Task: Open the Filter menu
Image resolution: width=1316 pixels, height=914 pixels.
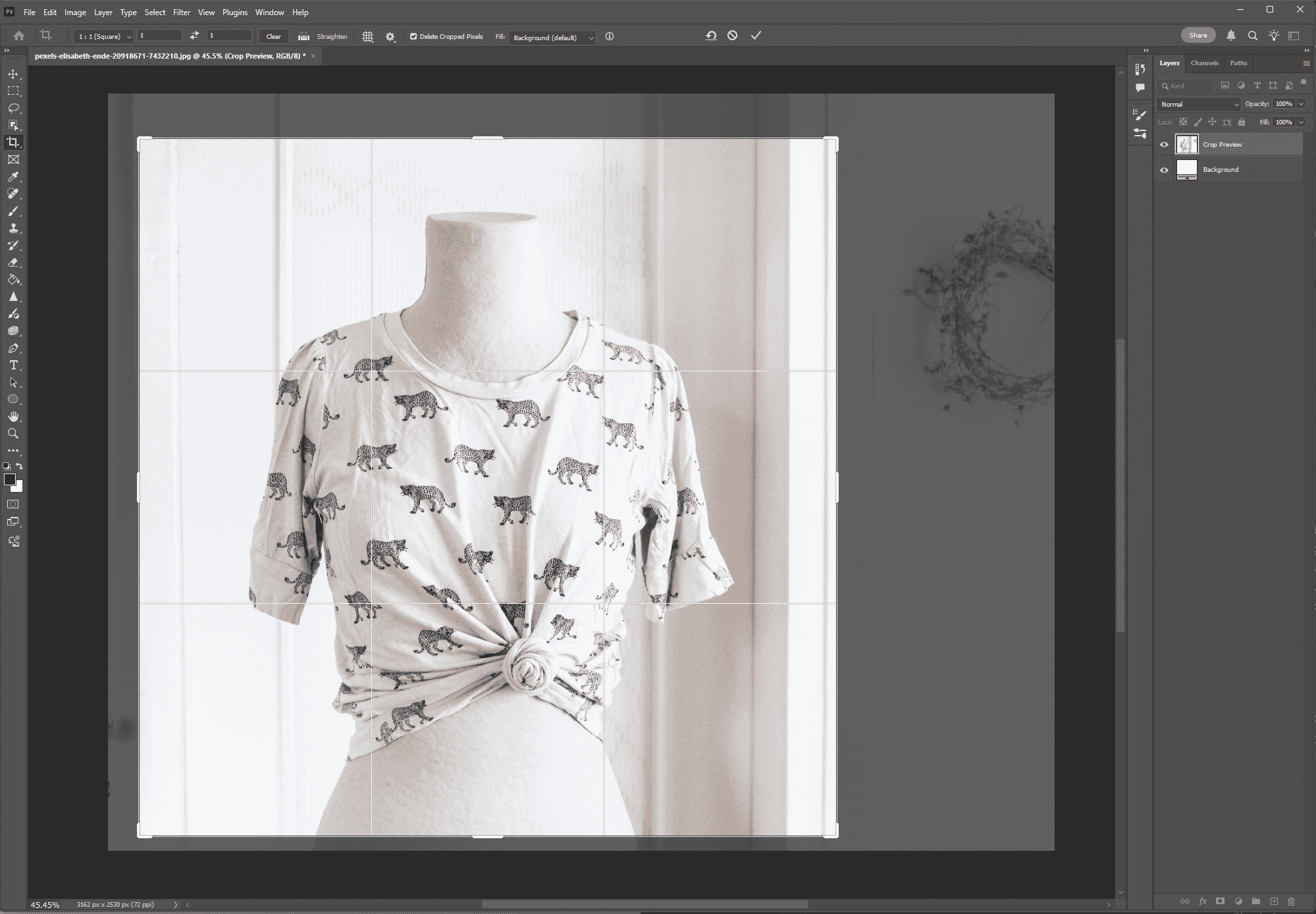Action: pos(182,13)
